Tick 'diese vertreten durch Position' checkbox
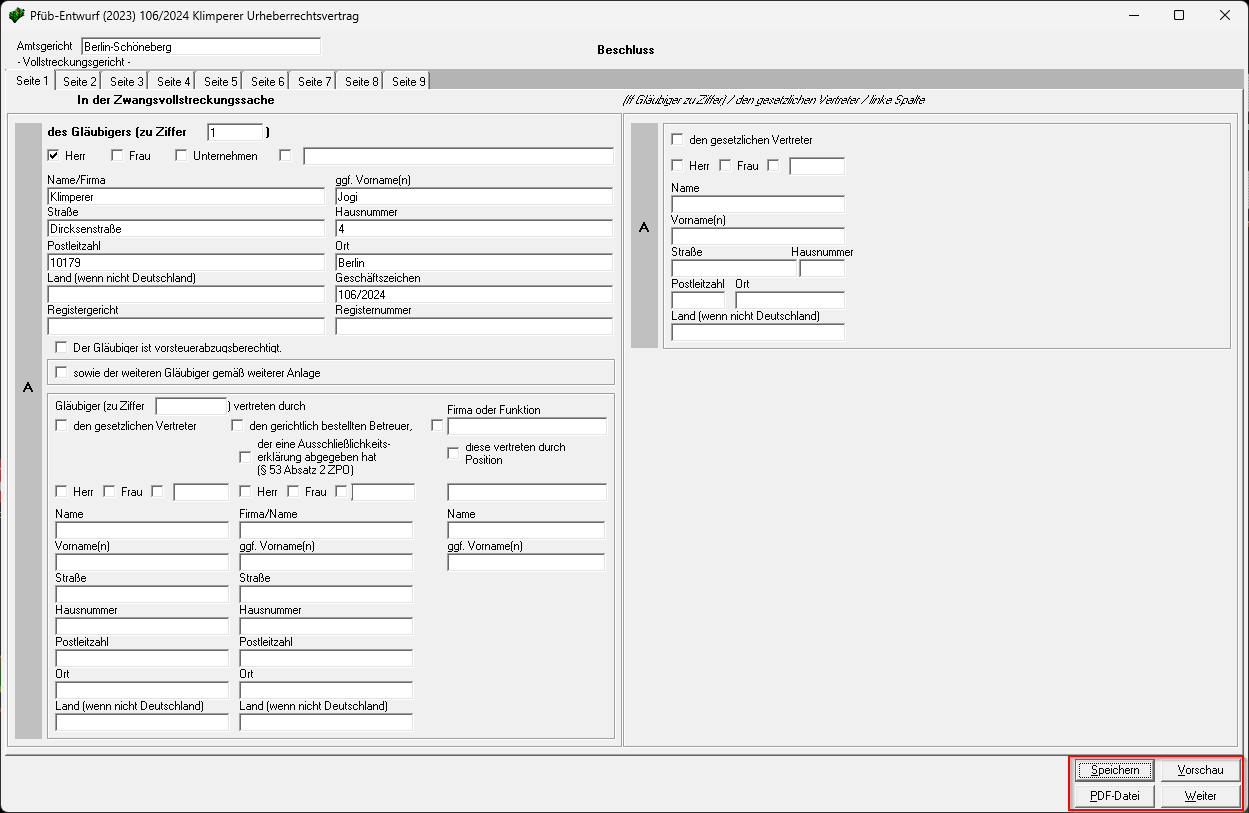 click(453, 453)
